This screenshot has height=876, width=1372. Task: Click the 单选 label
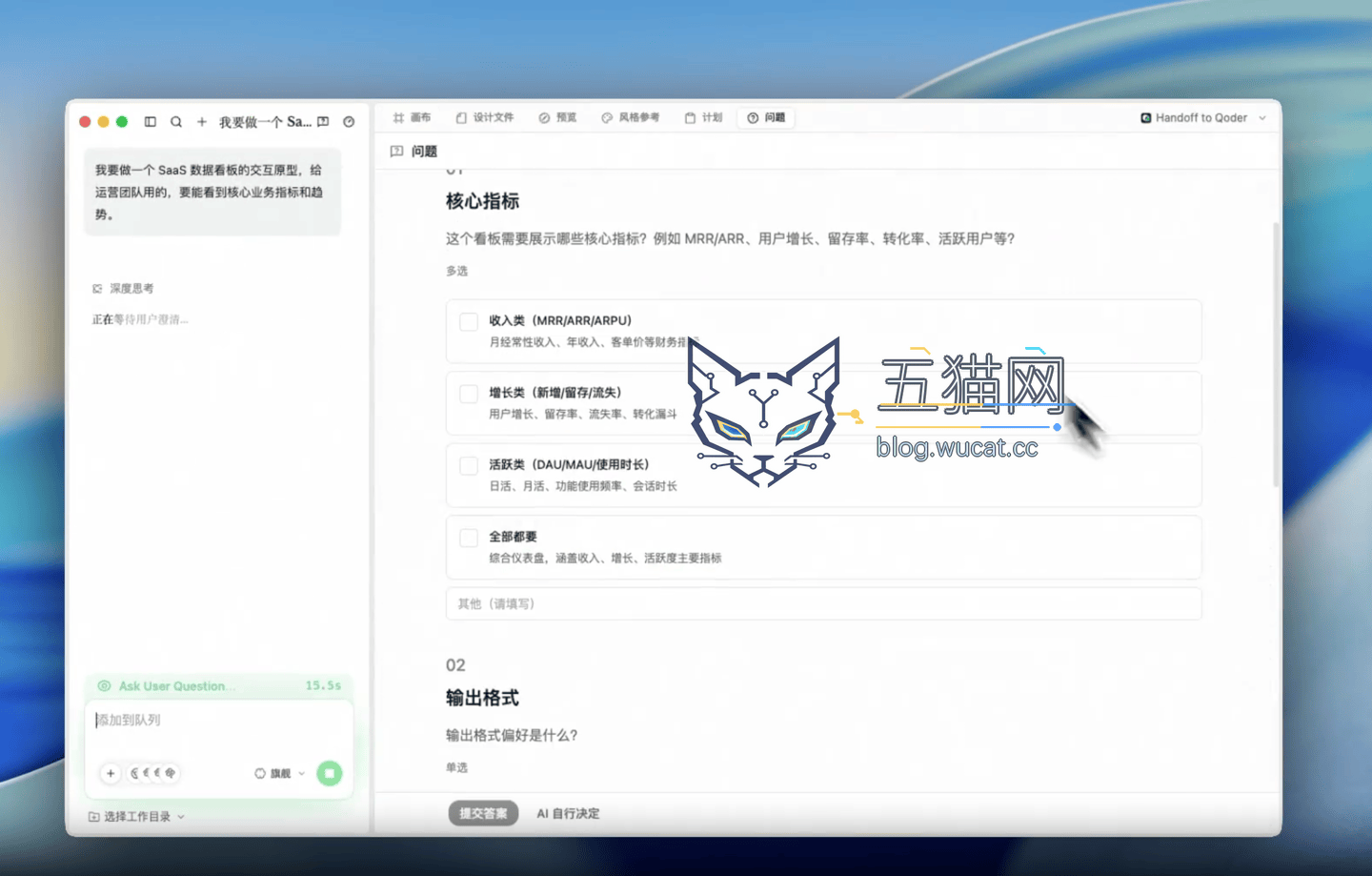[456, 767]
